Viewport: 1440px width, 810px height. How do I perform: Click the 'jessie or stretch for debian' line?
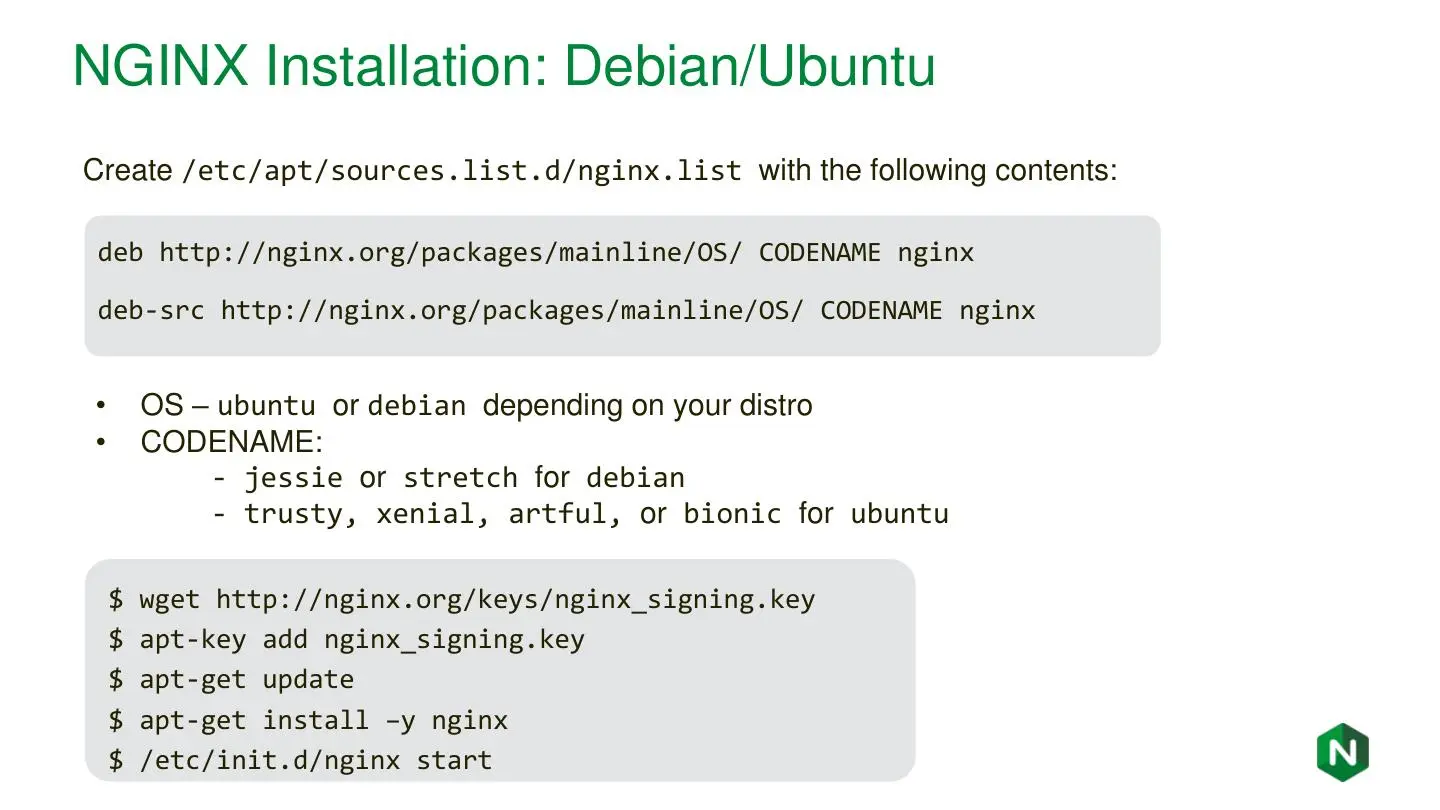click(449, 478)
